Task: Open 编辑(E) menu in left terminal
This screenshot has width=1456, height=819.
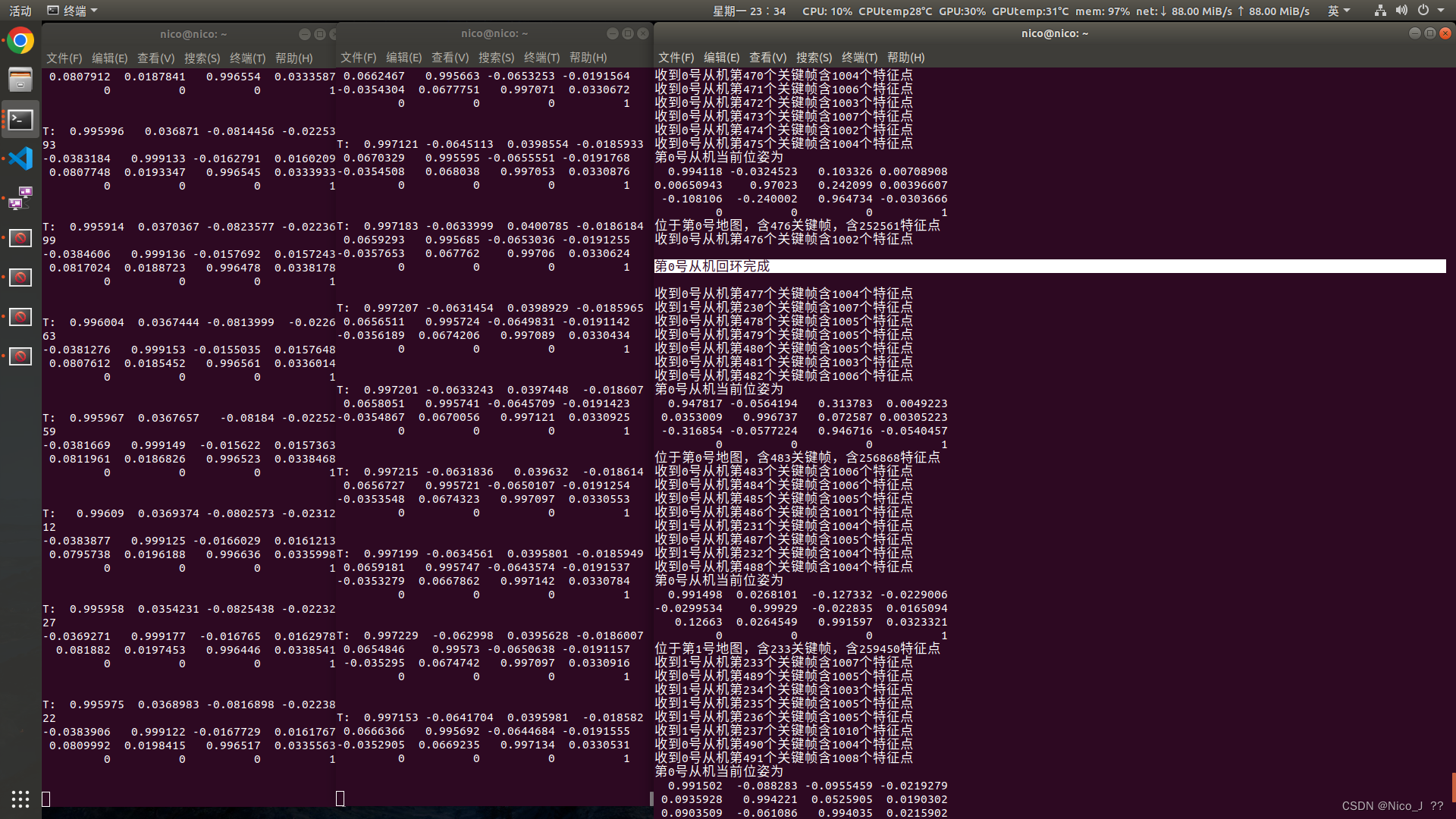Action: click(x=110, y=58)
